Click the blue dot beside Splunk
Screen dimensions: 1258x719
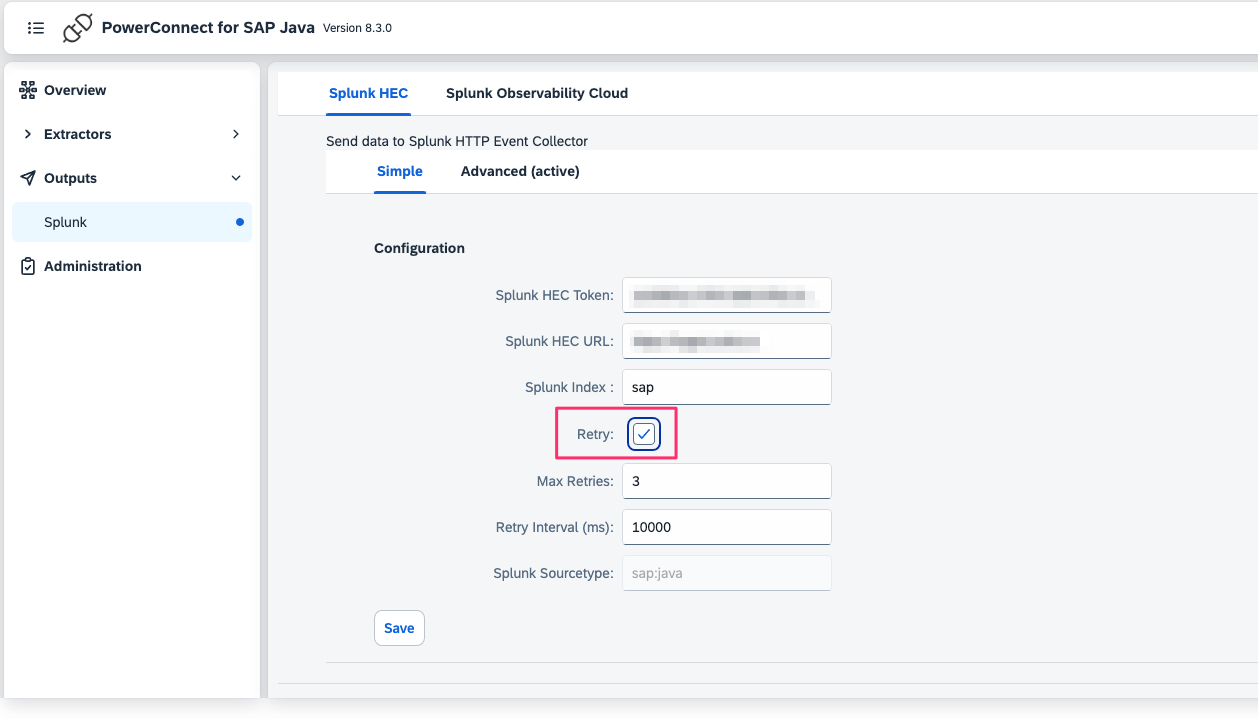click(x=239, y=222)
